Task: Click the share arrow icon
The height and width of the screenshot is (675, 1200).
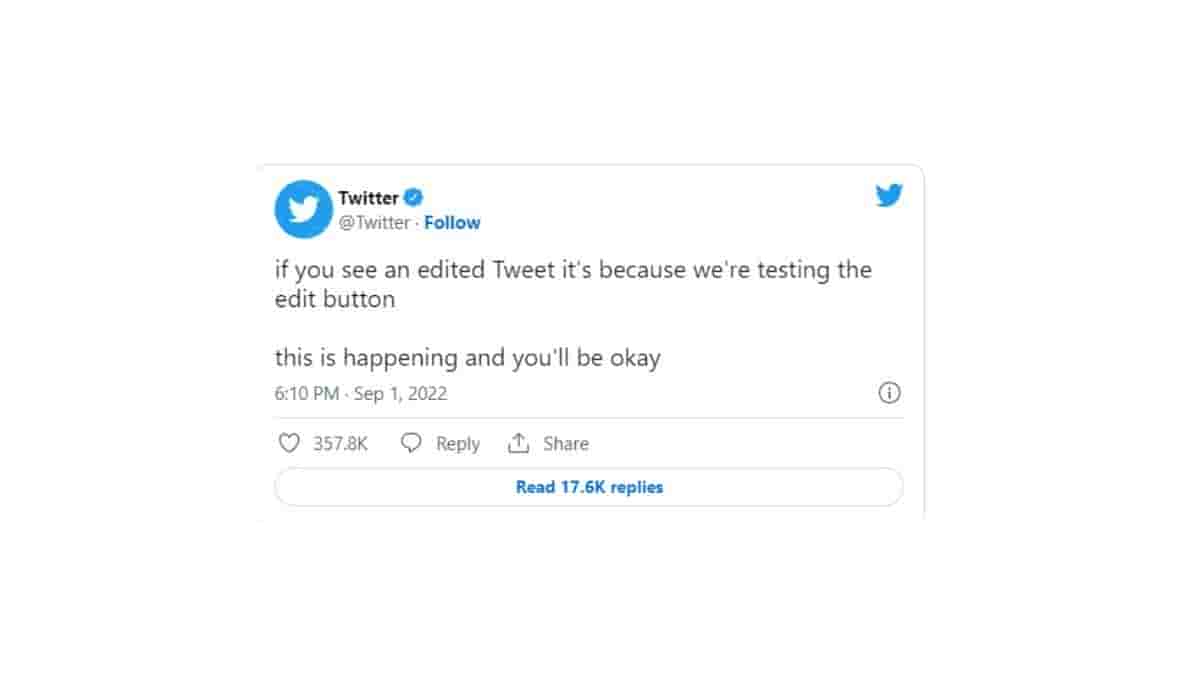Action: pyautogui.click(x=518, y=443)
